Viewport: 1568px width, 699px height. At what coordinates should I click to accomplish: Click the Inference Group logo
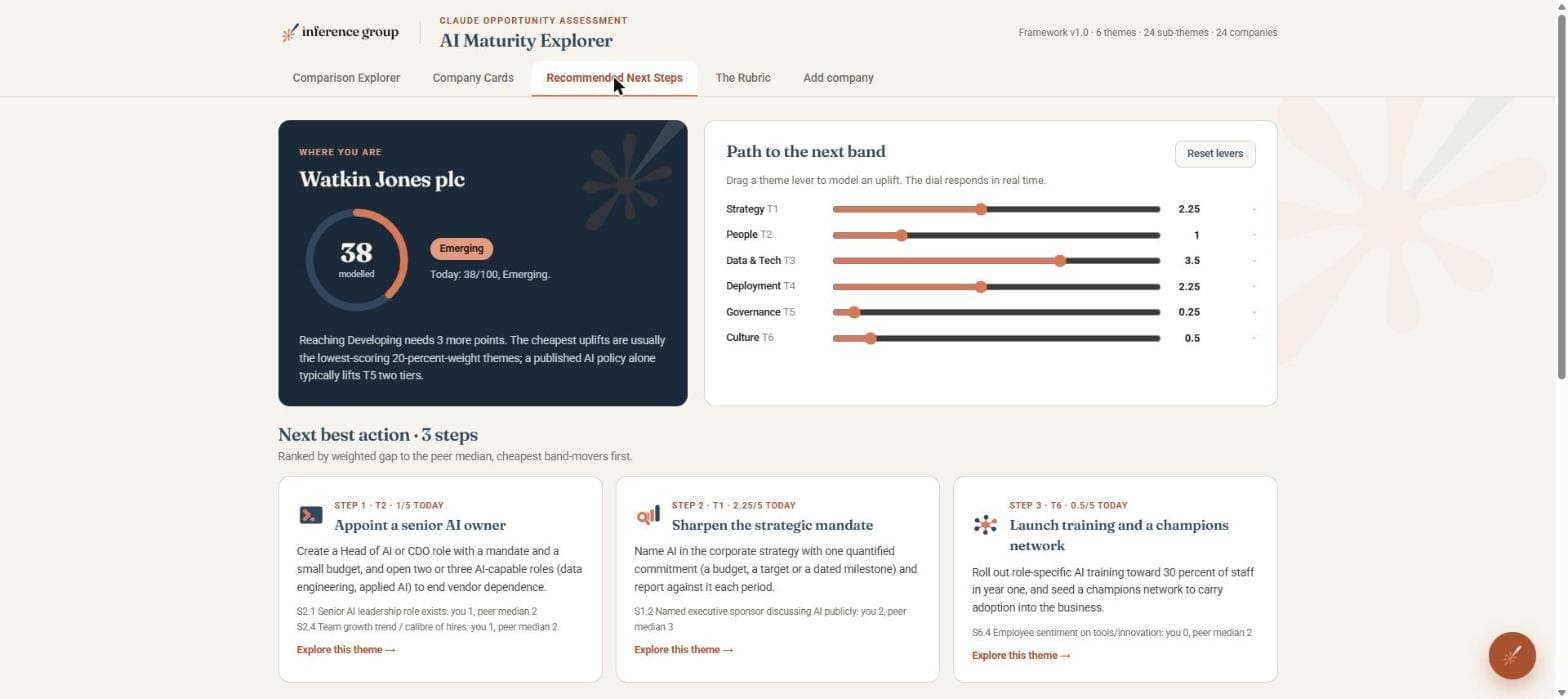pyautogui.click(x=340, y=32)
